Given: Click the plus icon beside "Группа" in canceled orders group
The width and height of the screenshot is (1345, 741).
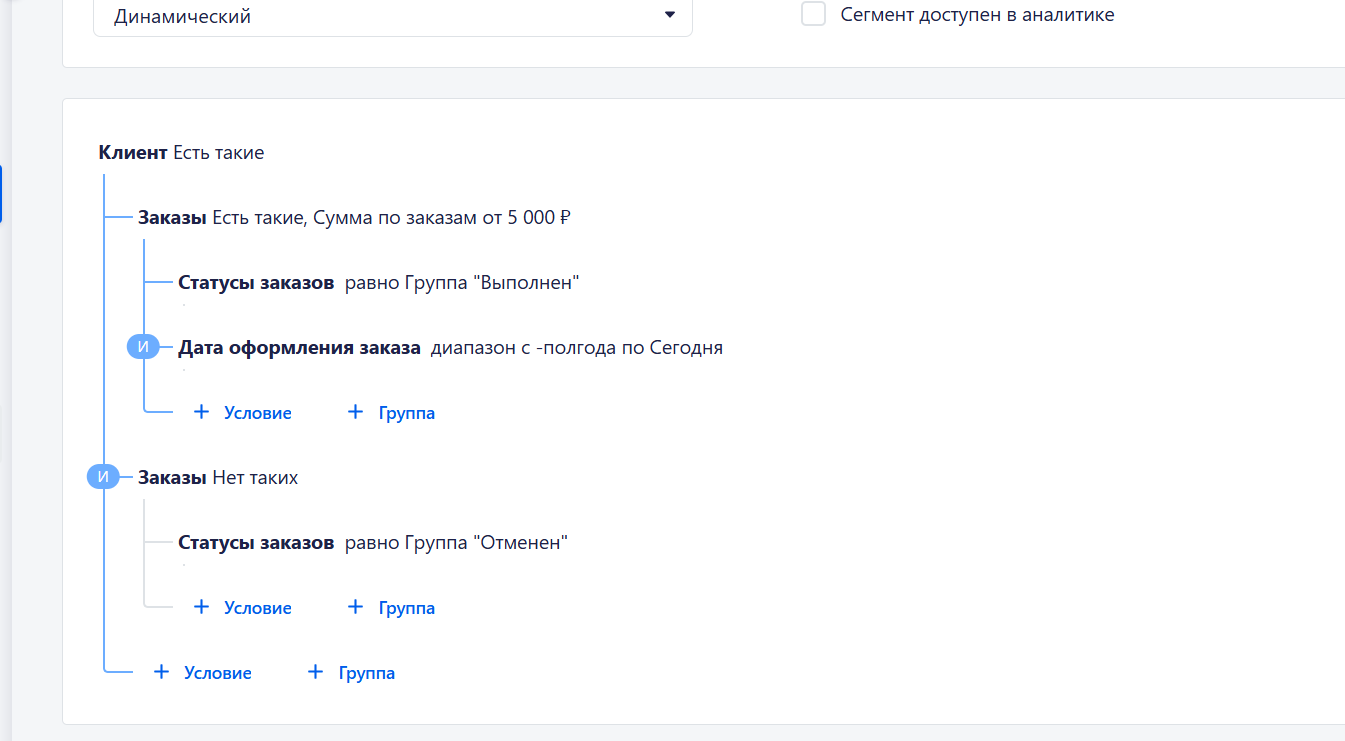Looking at the screenshot, I should 355,606.
